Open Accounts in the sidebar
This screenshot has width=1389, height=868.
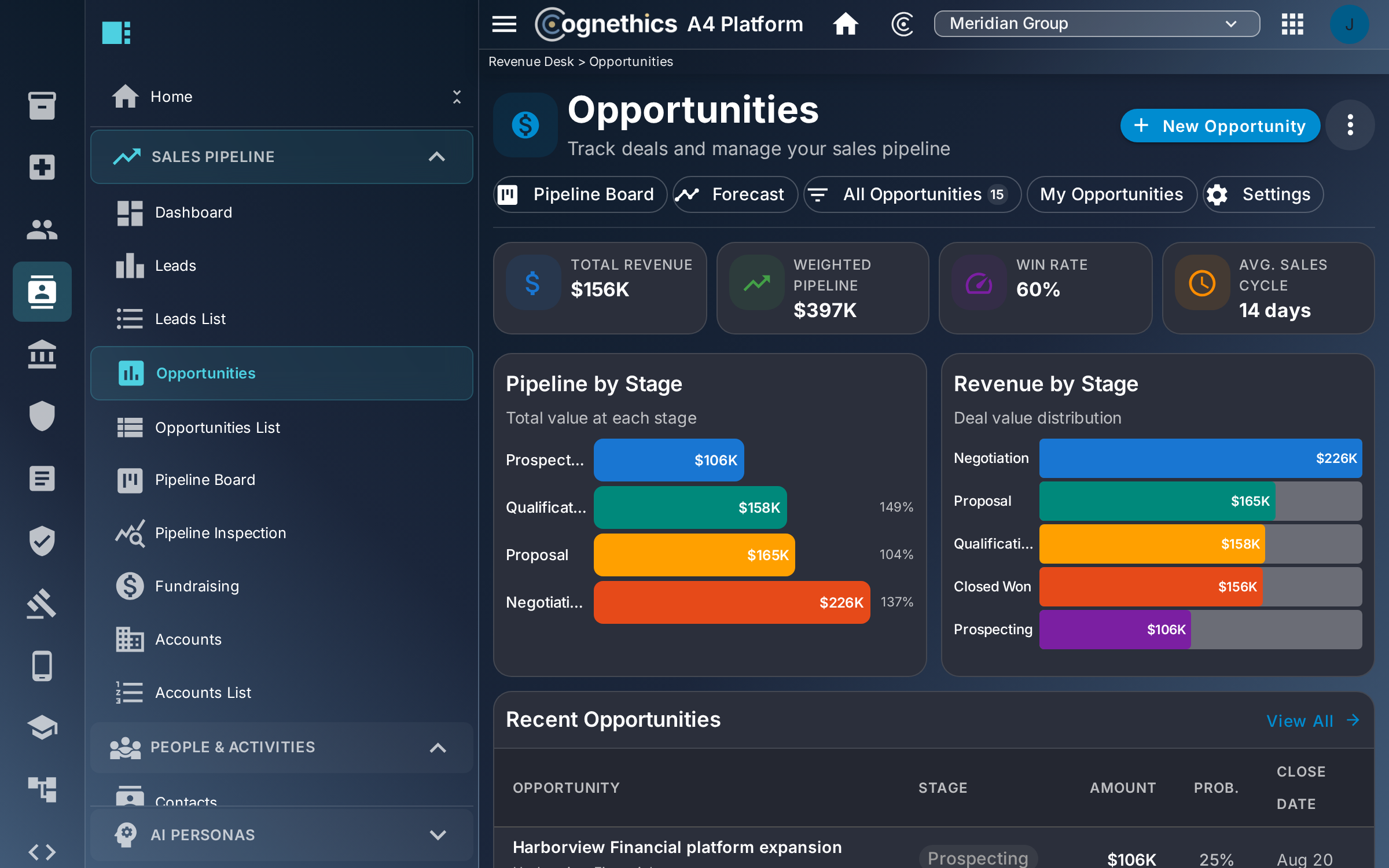click(x=282, y=639)
